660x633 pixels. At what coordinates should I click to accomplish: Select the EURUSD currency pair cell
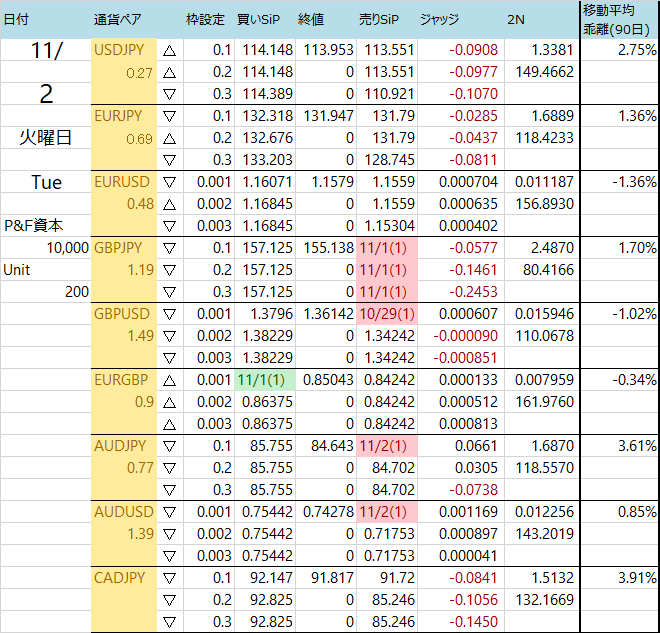tap(122, 182)
